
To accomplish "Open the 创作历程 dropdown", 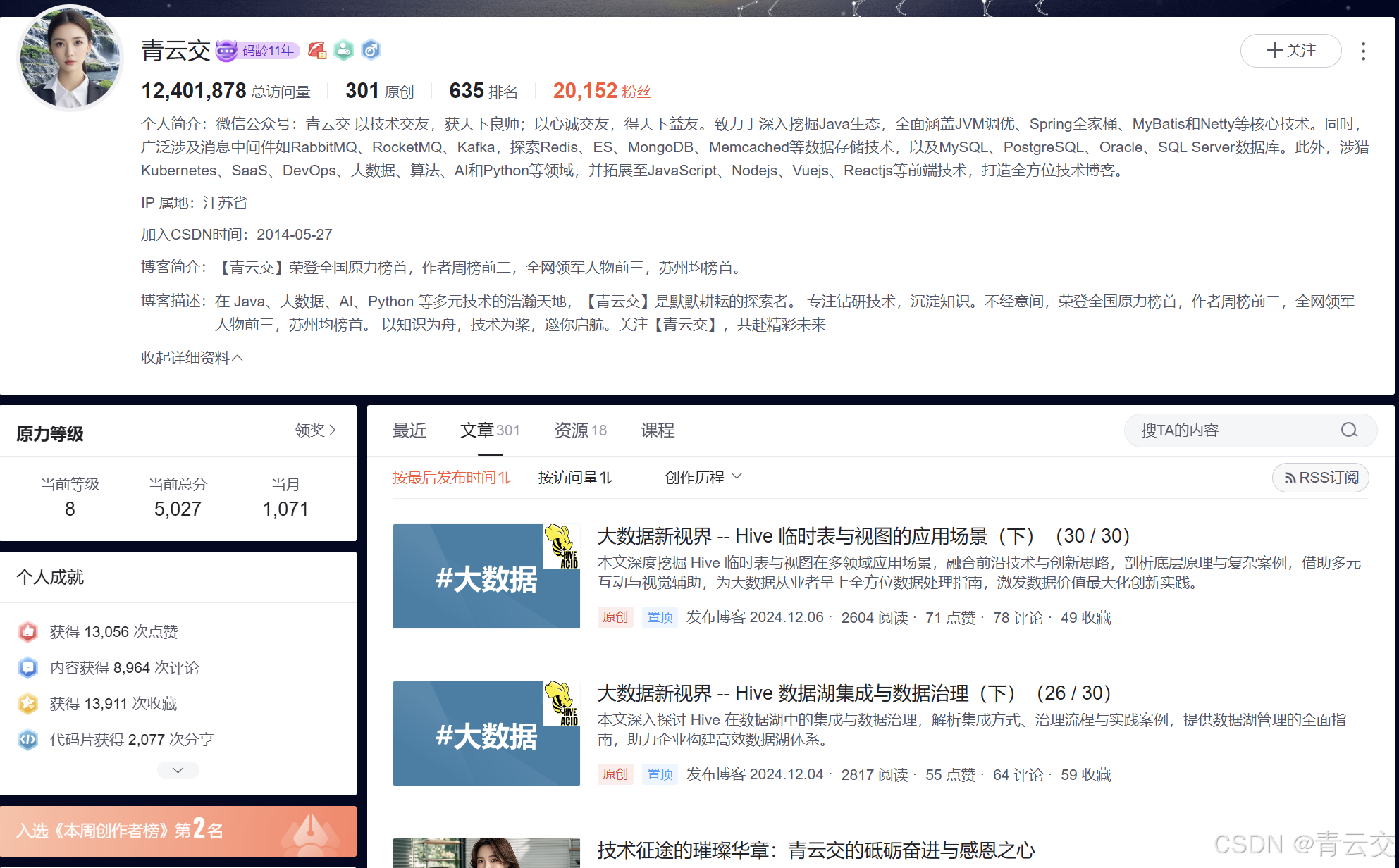I will (x=703, y=478).
